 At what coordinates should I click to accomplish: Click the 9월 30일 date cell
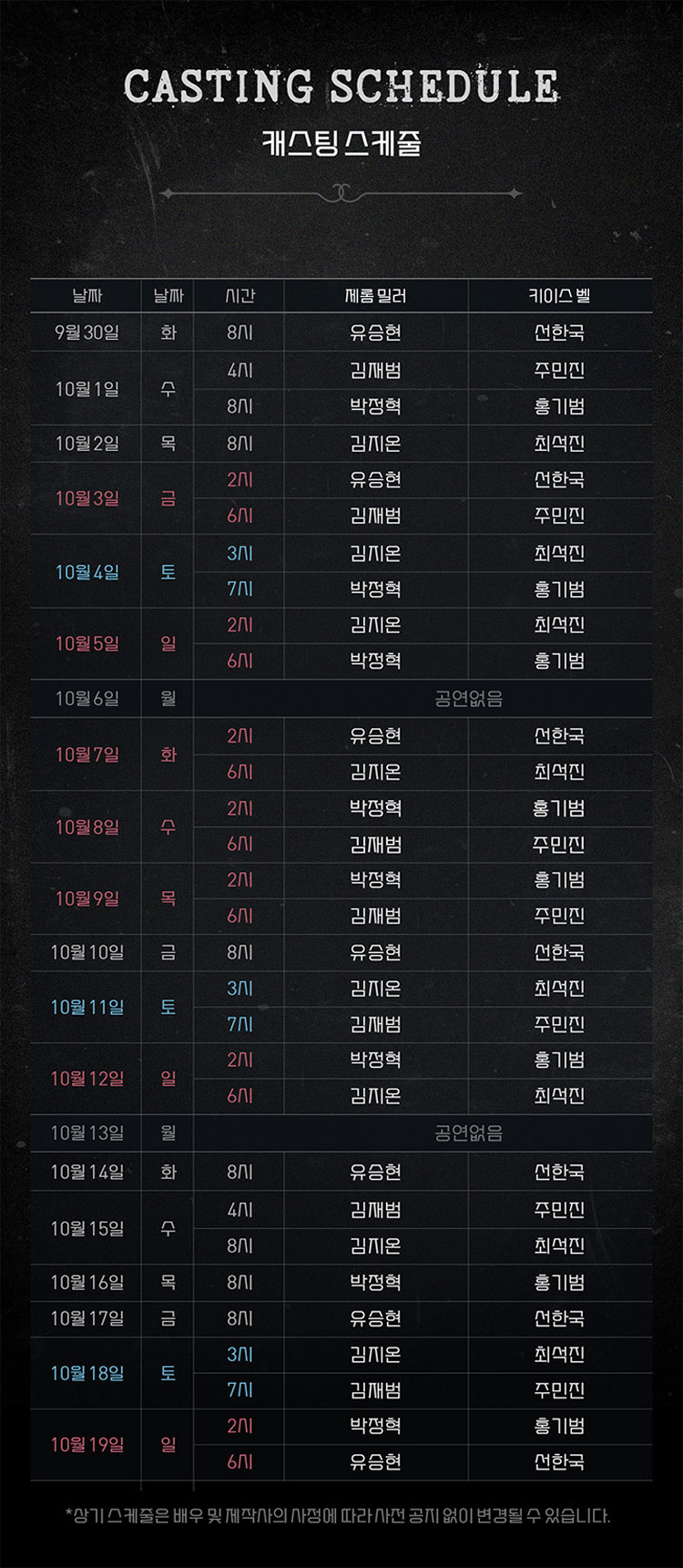pos(87,333)
